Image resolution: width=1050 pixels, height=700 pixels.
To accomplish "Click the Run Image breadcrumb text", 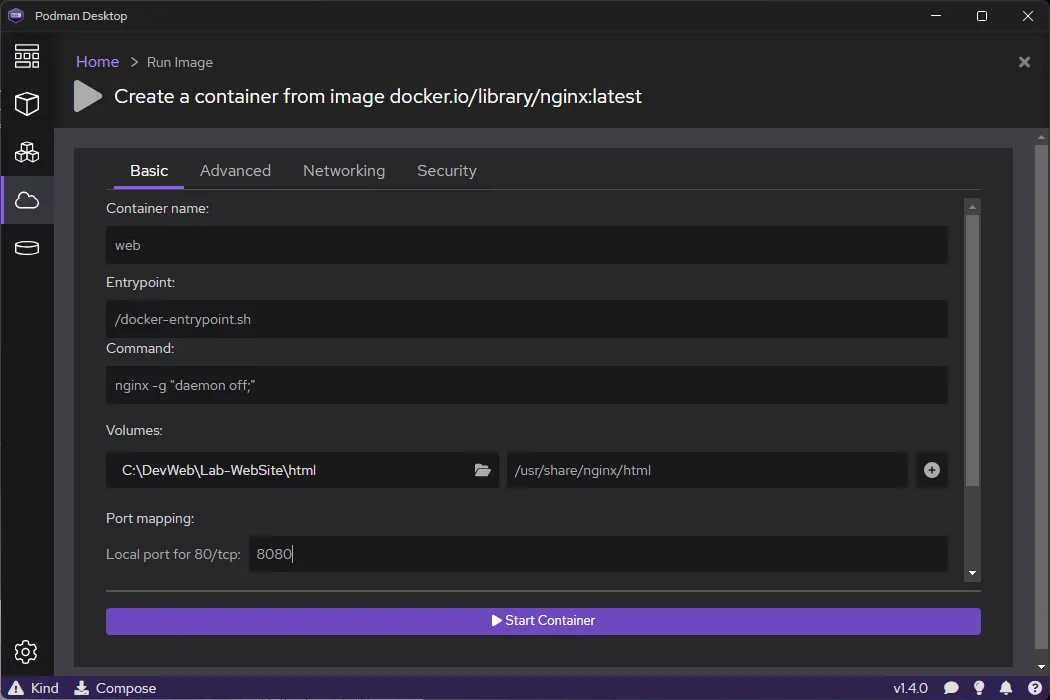I will click(179, 62).
